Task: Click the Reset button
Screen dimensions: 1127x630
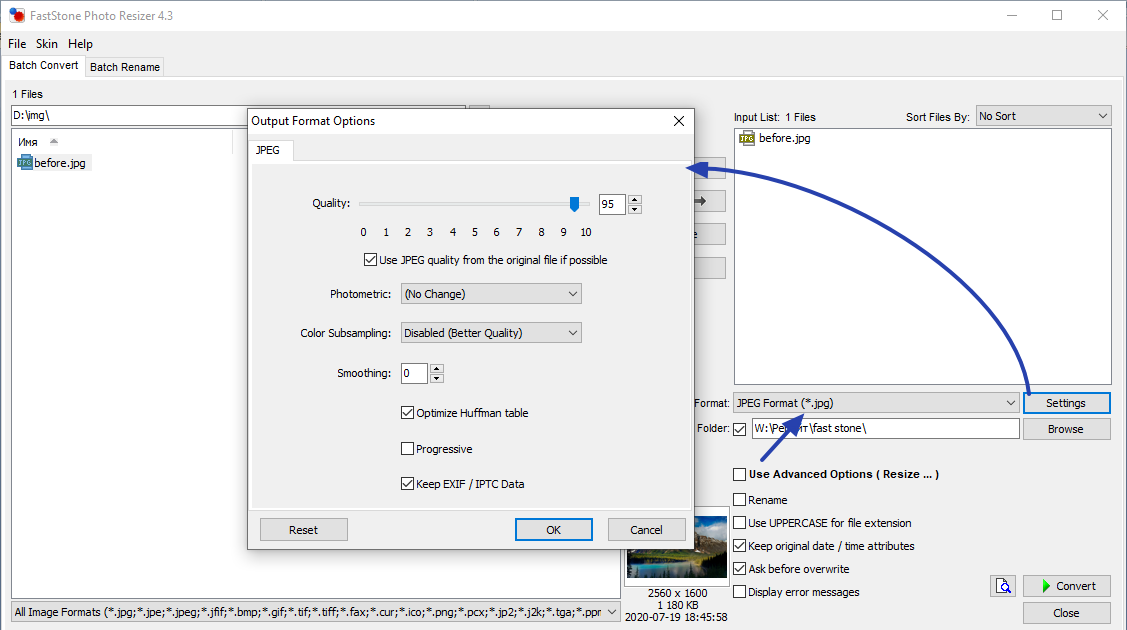Action: pyautogui.click(x=303, y=530)
